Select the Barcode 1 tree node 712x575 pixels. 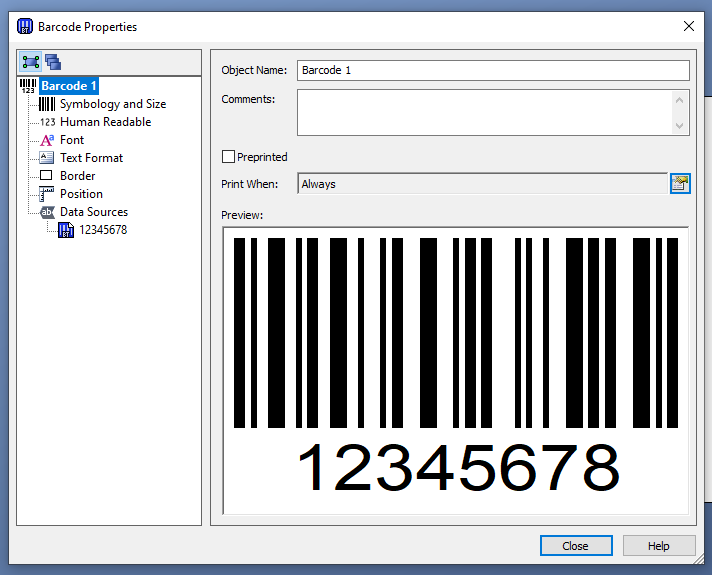[x=69, y=86]
